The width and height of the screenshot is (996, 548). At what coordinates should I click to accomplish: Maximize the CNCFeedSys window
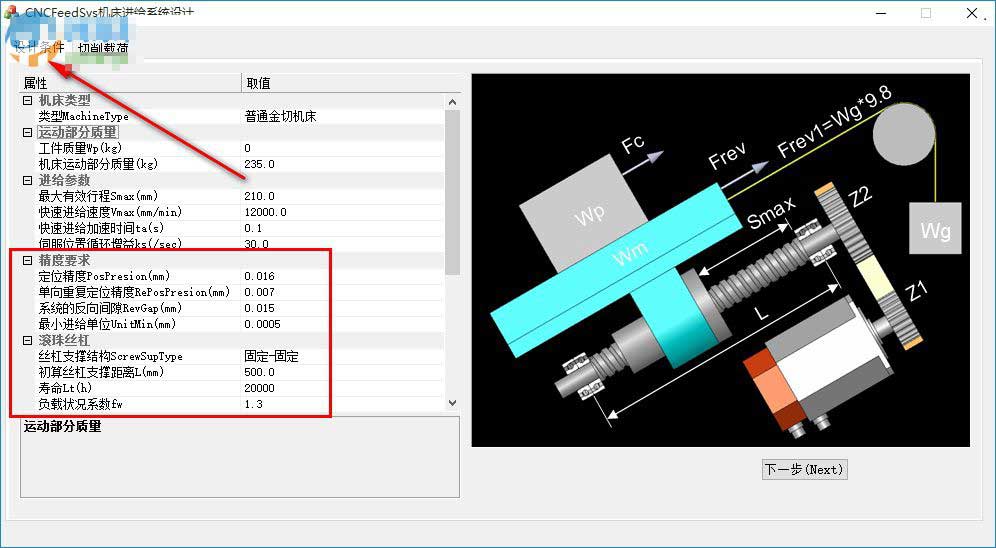click(x=926, y=13)
